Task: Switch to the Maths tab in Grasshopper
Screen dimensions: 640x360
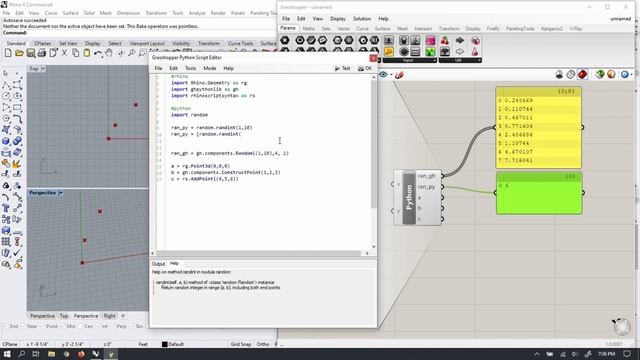Action: (309, 29)
